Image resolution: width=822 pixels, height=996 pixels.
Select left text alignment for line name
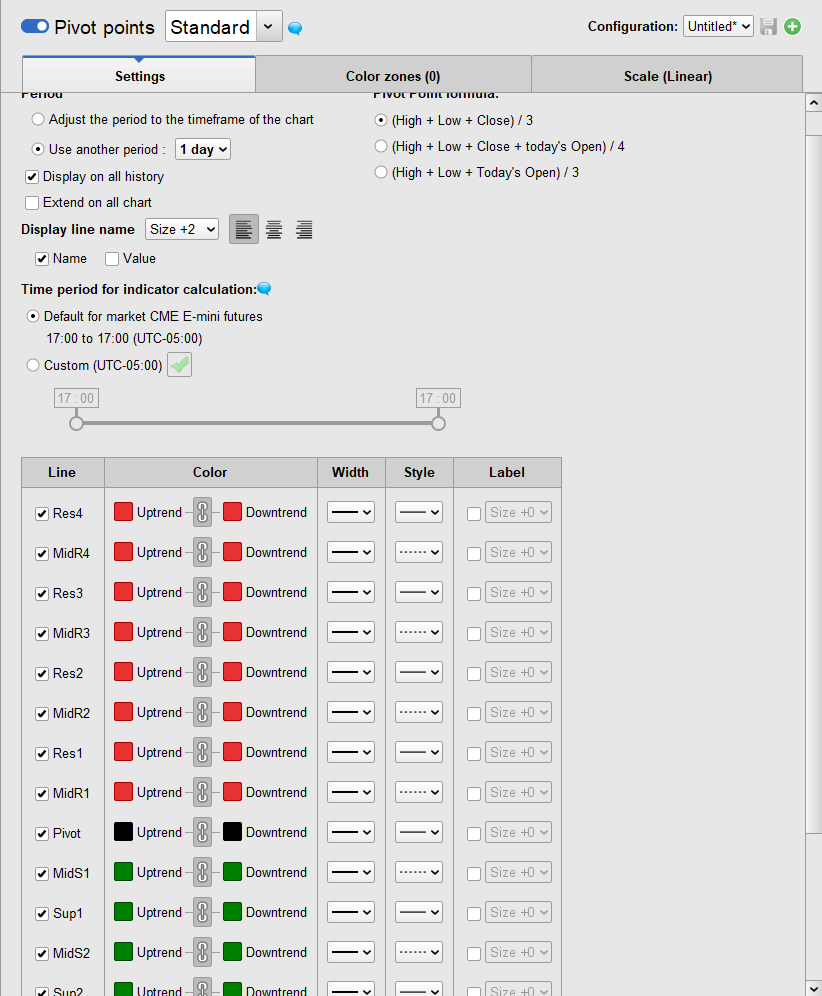[x=243, y=230]
